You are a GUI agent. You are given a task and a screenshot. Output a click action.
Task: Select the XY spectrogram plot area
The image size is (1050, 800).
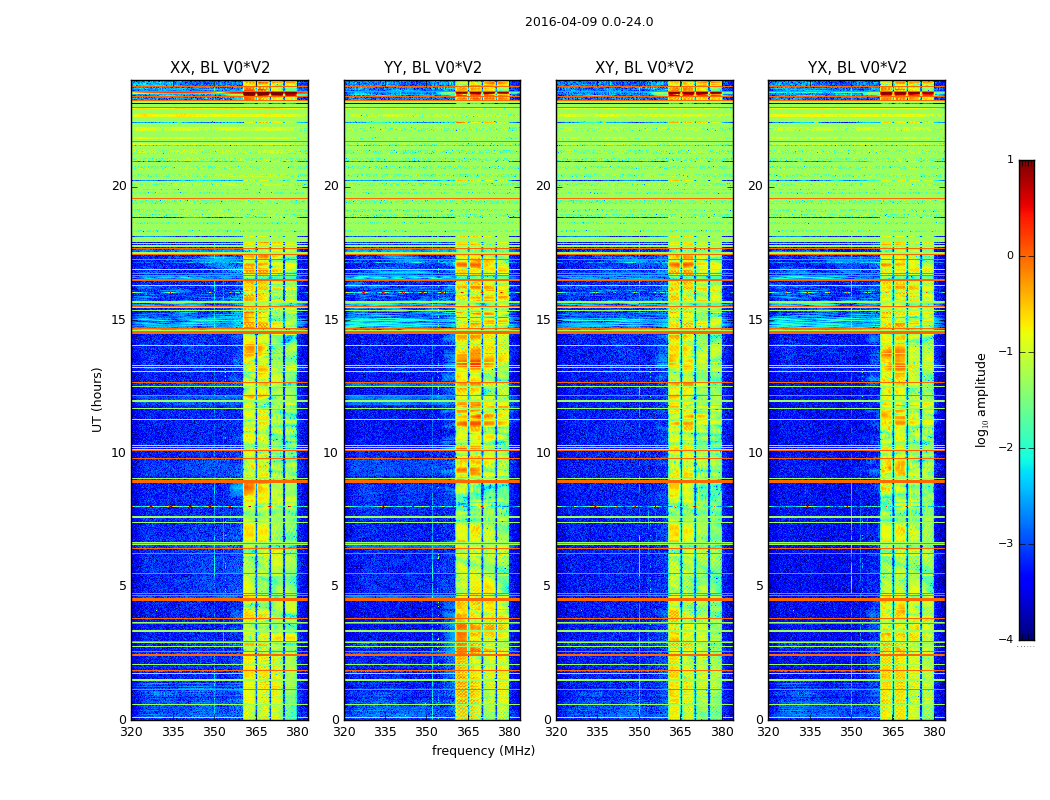coord(645,400)
